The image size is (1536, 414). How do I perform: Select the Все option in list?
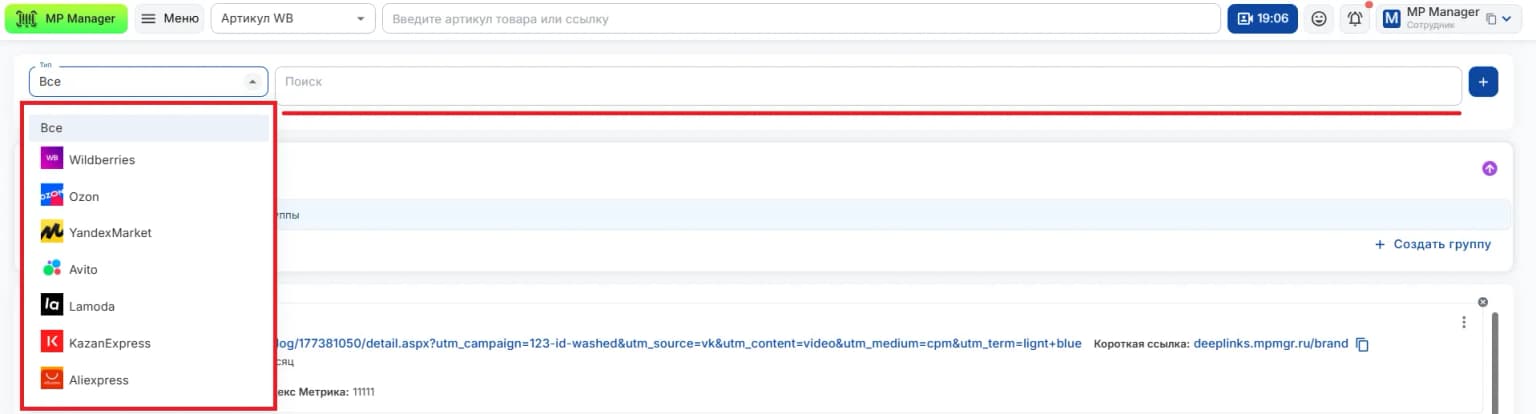tap(149, 128)
